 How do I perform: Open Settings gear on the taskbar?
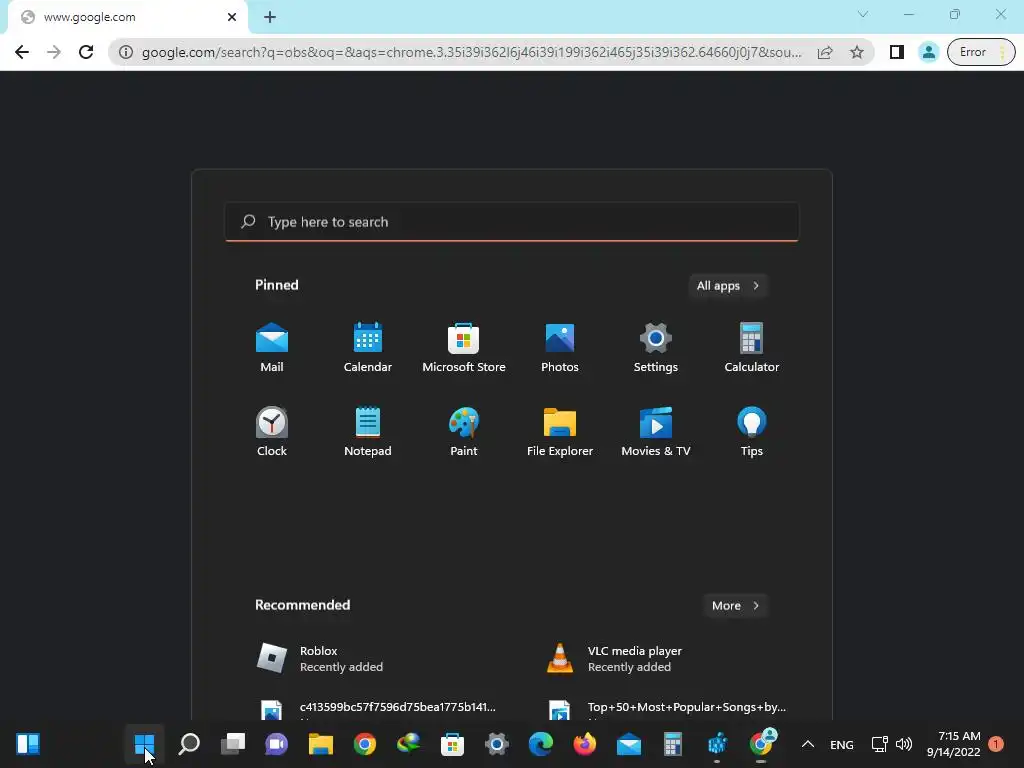pyautogui.click(x=496, y=744)
